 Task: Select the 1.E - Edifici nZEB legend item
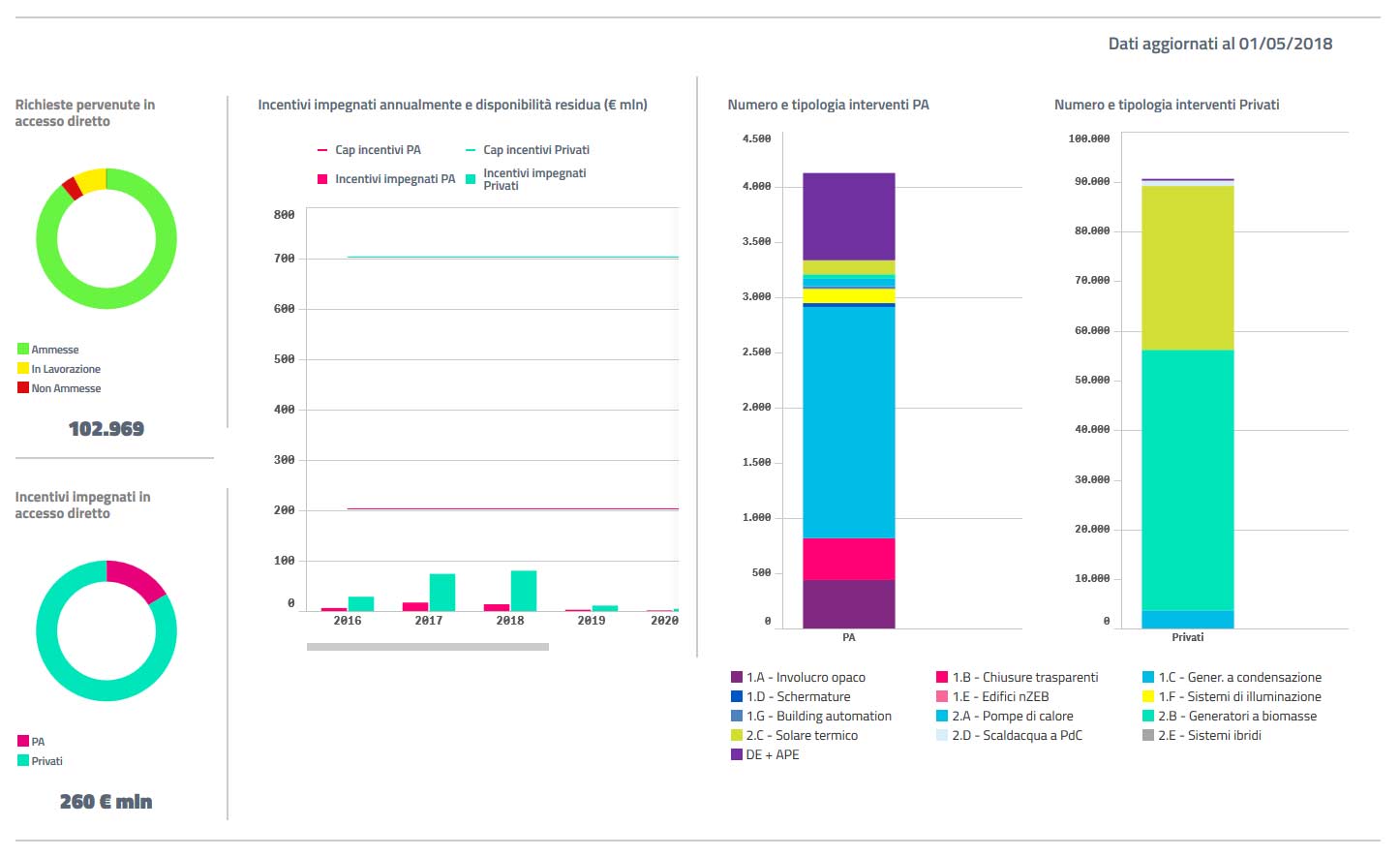point(992,697)
